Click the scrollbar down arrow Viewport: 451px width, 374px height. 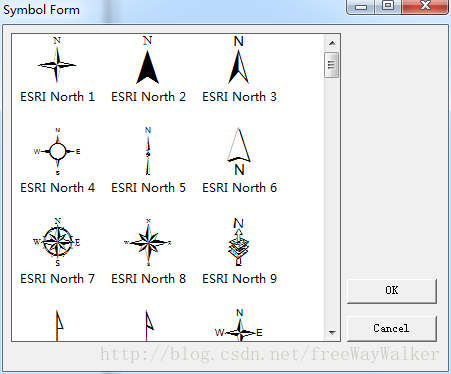pyautogui.click(x=332, y=332)
